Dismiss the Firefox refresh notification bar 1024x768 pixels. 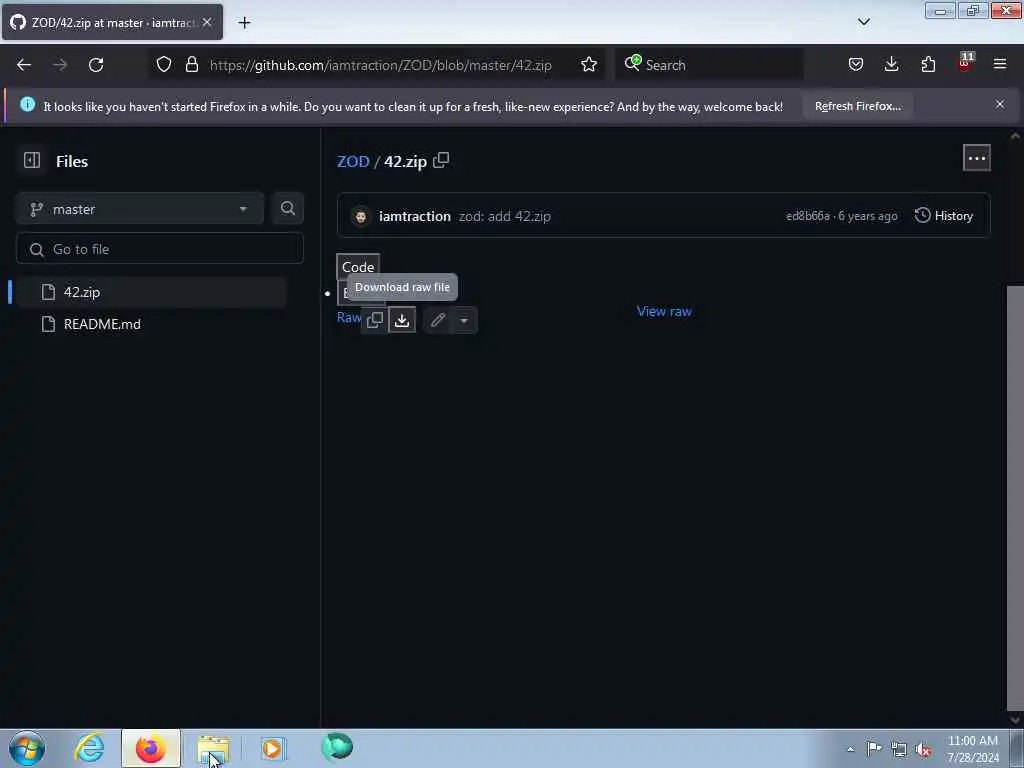[1000, 104]
